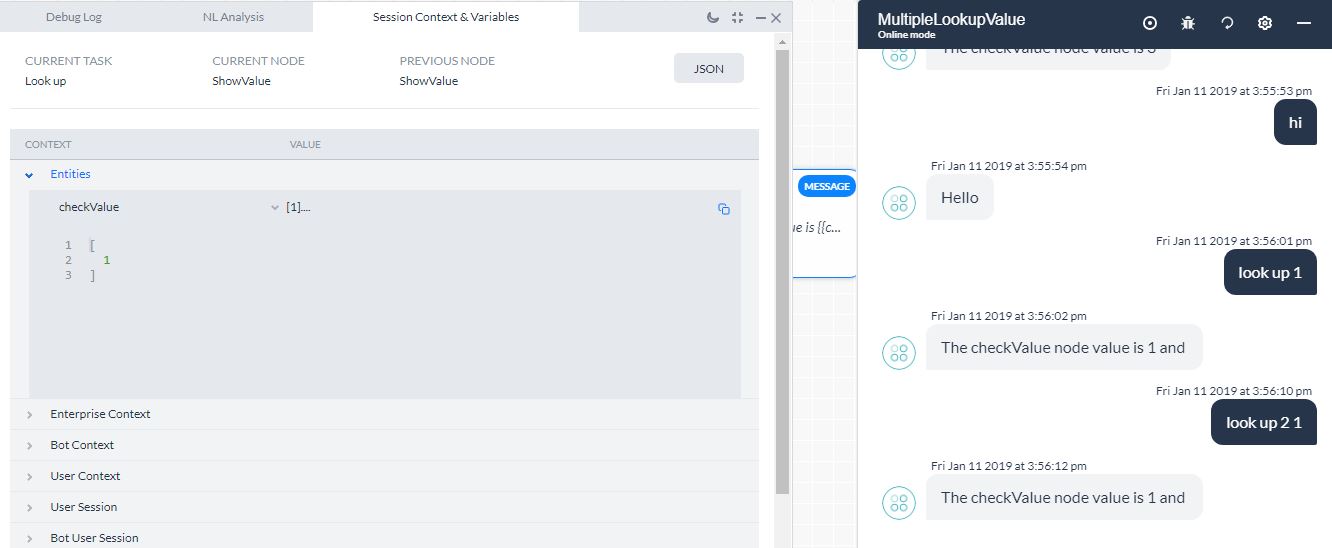
Task: Expand the User Context section
Action: [x=29, y=477]
